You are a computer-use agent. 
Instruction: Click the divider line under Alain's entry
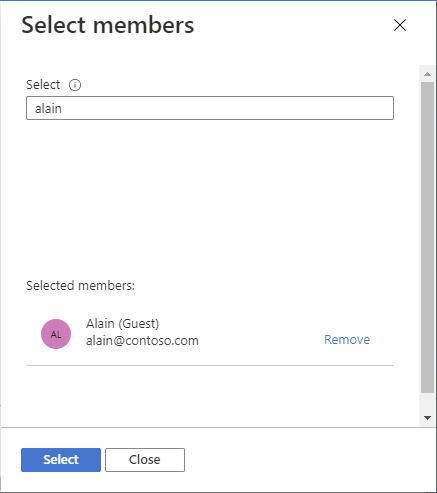pyautogui.click(x=210, y=365)
